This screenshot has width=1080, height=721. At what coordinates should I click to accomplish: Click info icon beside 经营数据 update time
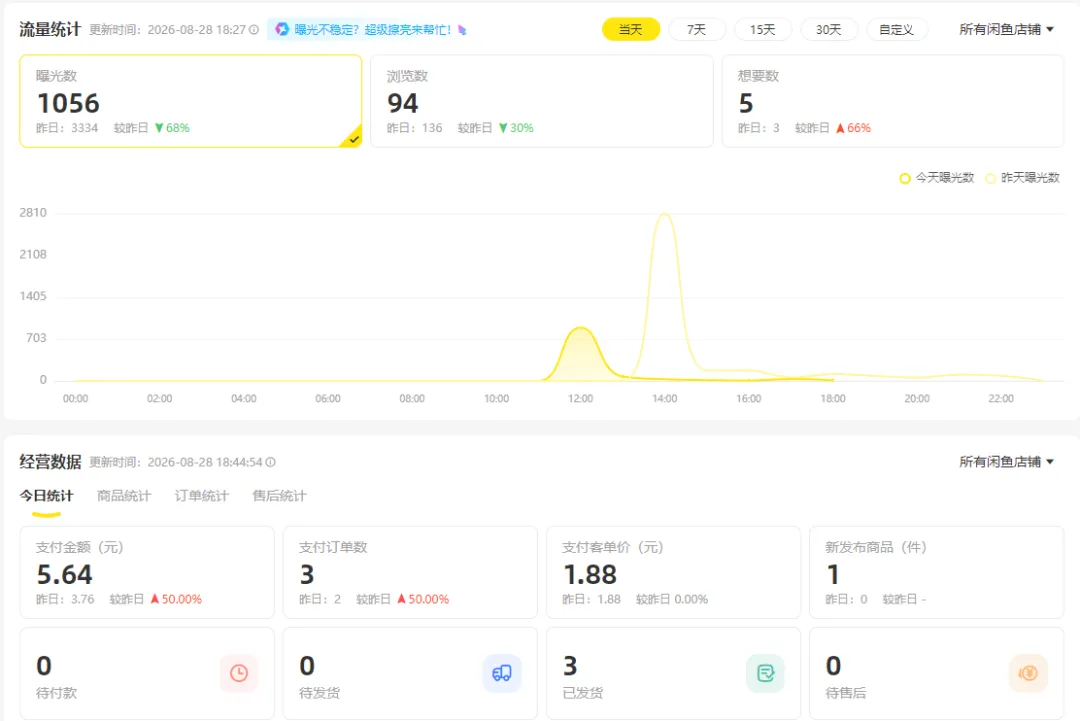(x=271, y=462)
